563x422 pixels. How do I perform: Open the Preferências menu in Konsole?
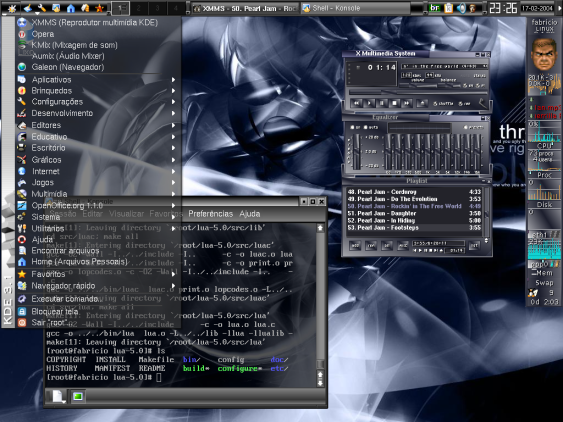click(x=210, y=214)
